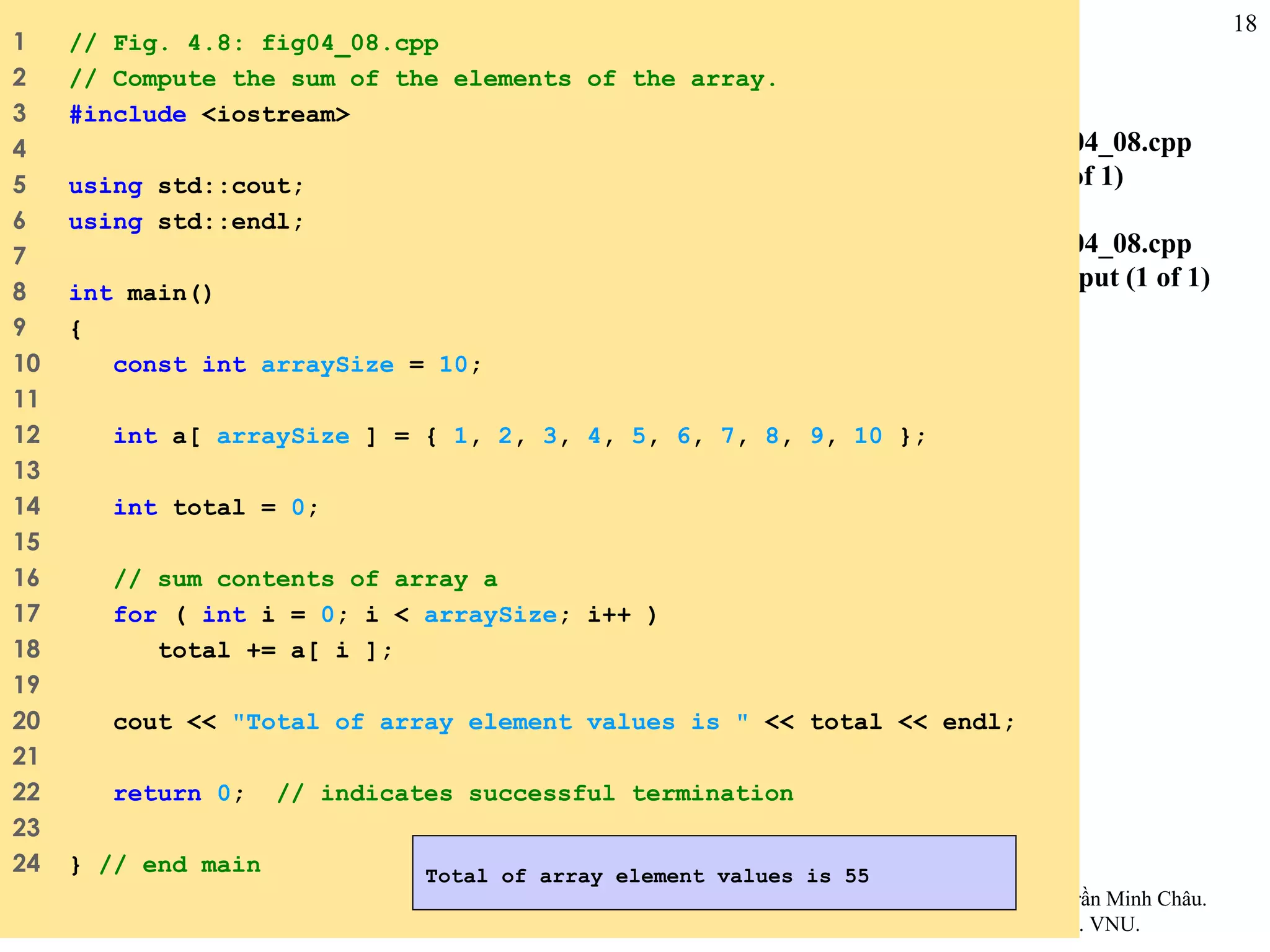Screen dimensions: 1270x952
Task: Click the line number 24
Action: pyautogui.click(x=27, y=863)
